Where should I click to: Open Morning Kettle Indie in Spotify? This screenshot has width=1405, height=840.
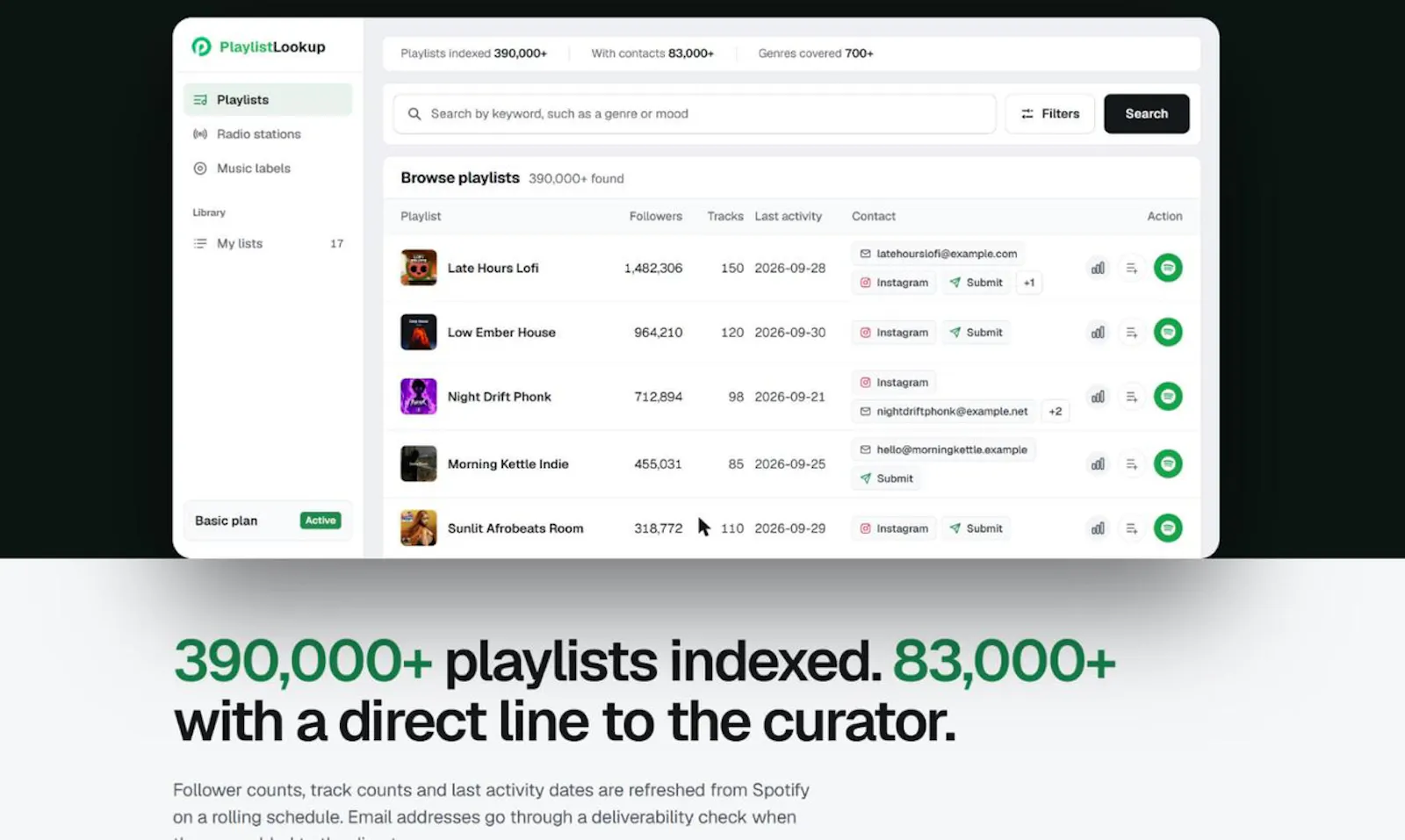click(1168, 463)
